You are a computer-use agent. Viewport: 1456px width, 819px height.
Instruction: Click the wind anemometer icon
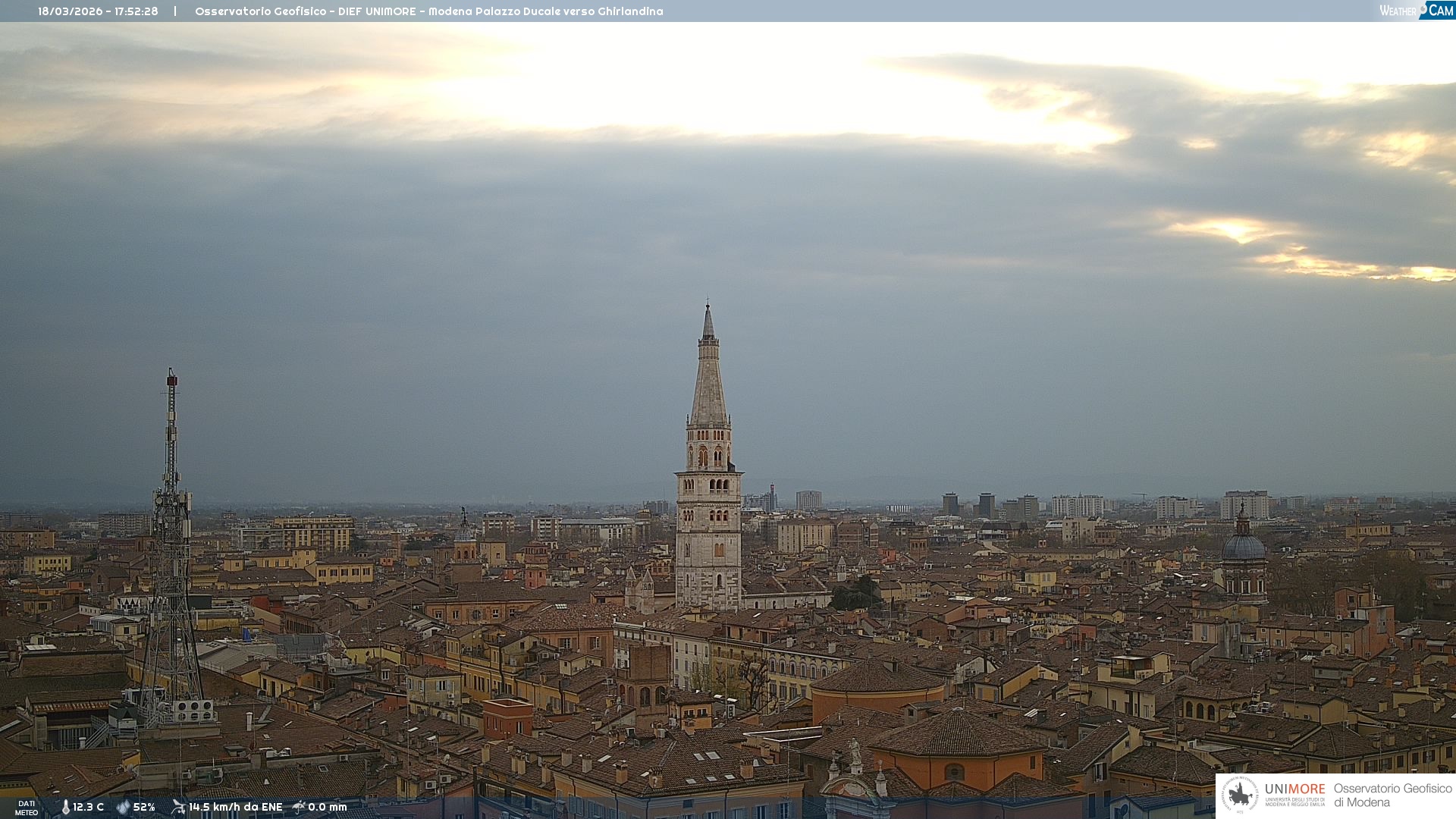(178, 807)
